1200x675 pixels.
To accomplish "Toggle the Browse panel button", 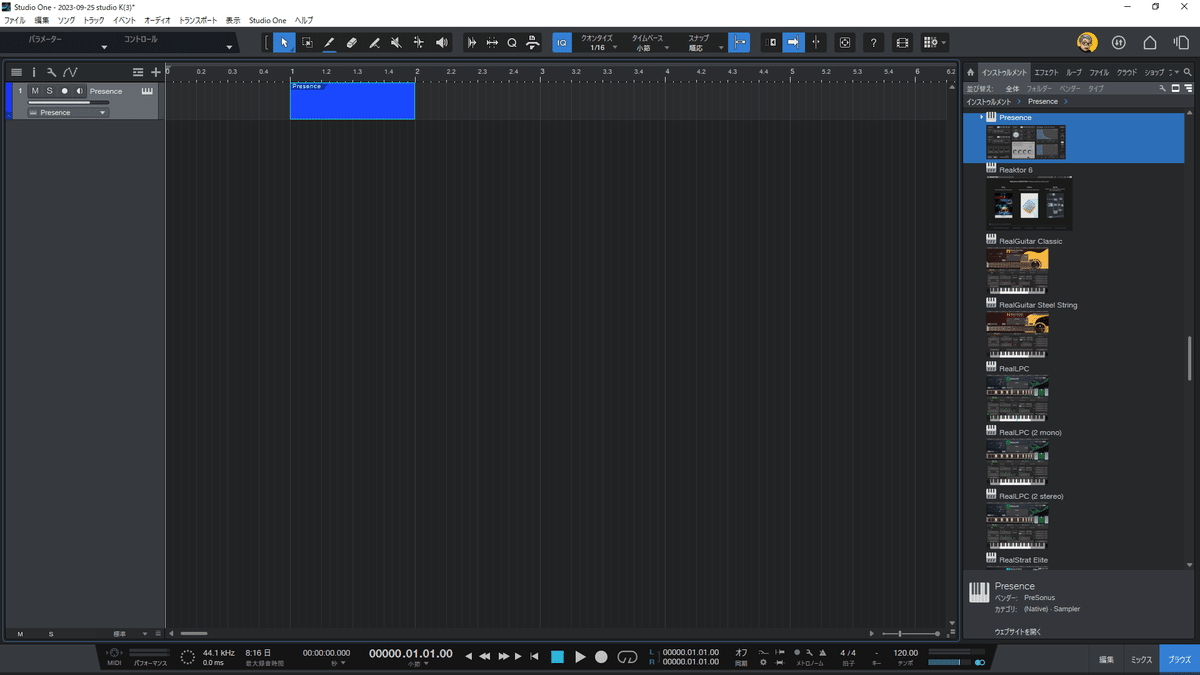I will 1180,660.
